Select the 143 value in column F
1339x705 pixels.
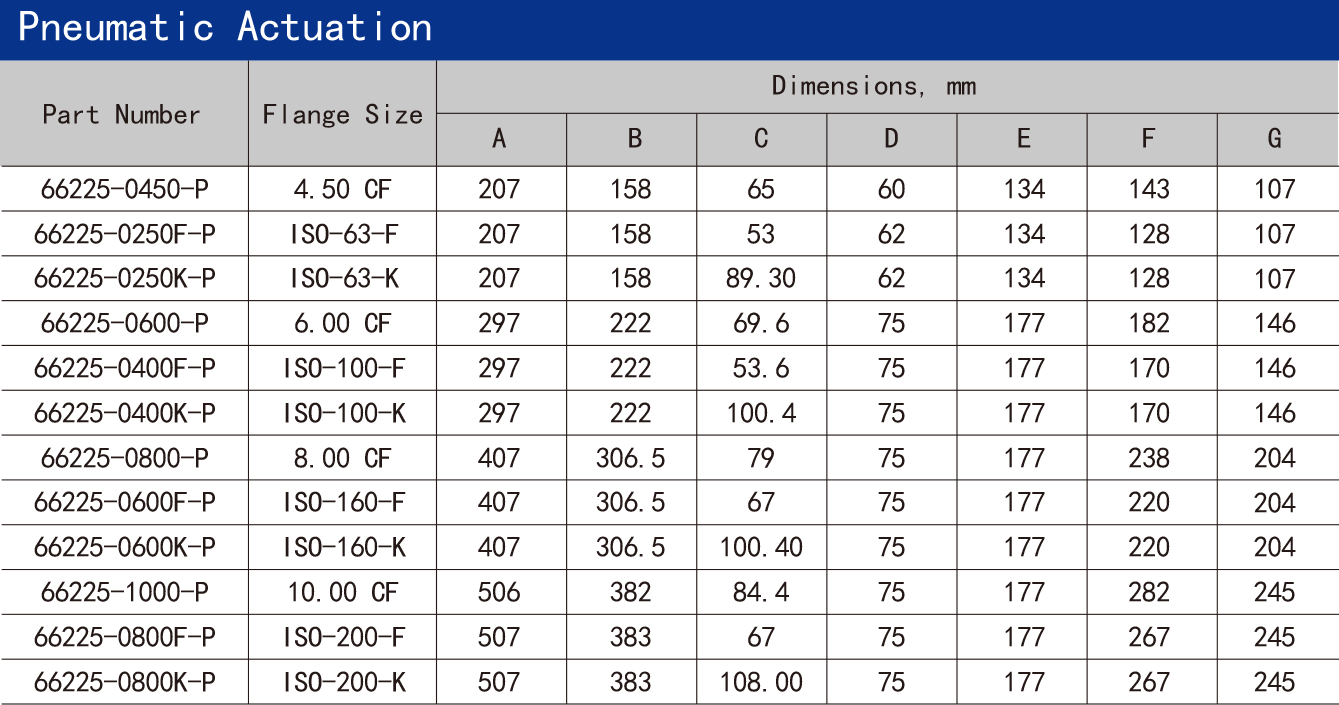point(1148,189)
